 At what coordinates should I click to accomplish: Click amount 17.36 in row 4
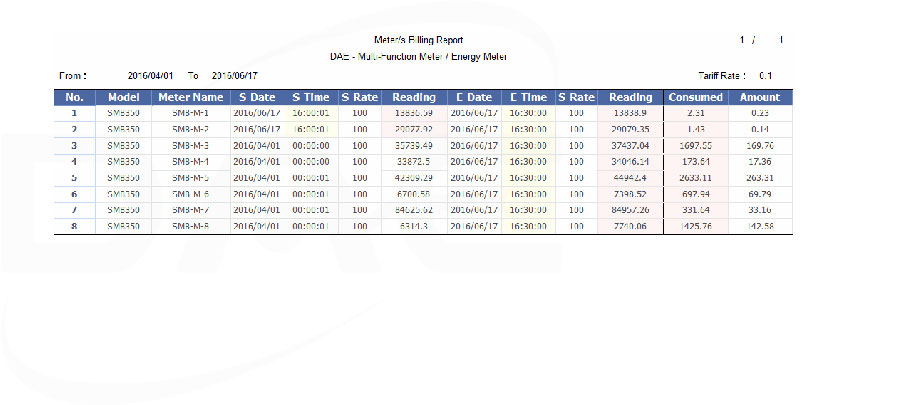click(760, 162)
